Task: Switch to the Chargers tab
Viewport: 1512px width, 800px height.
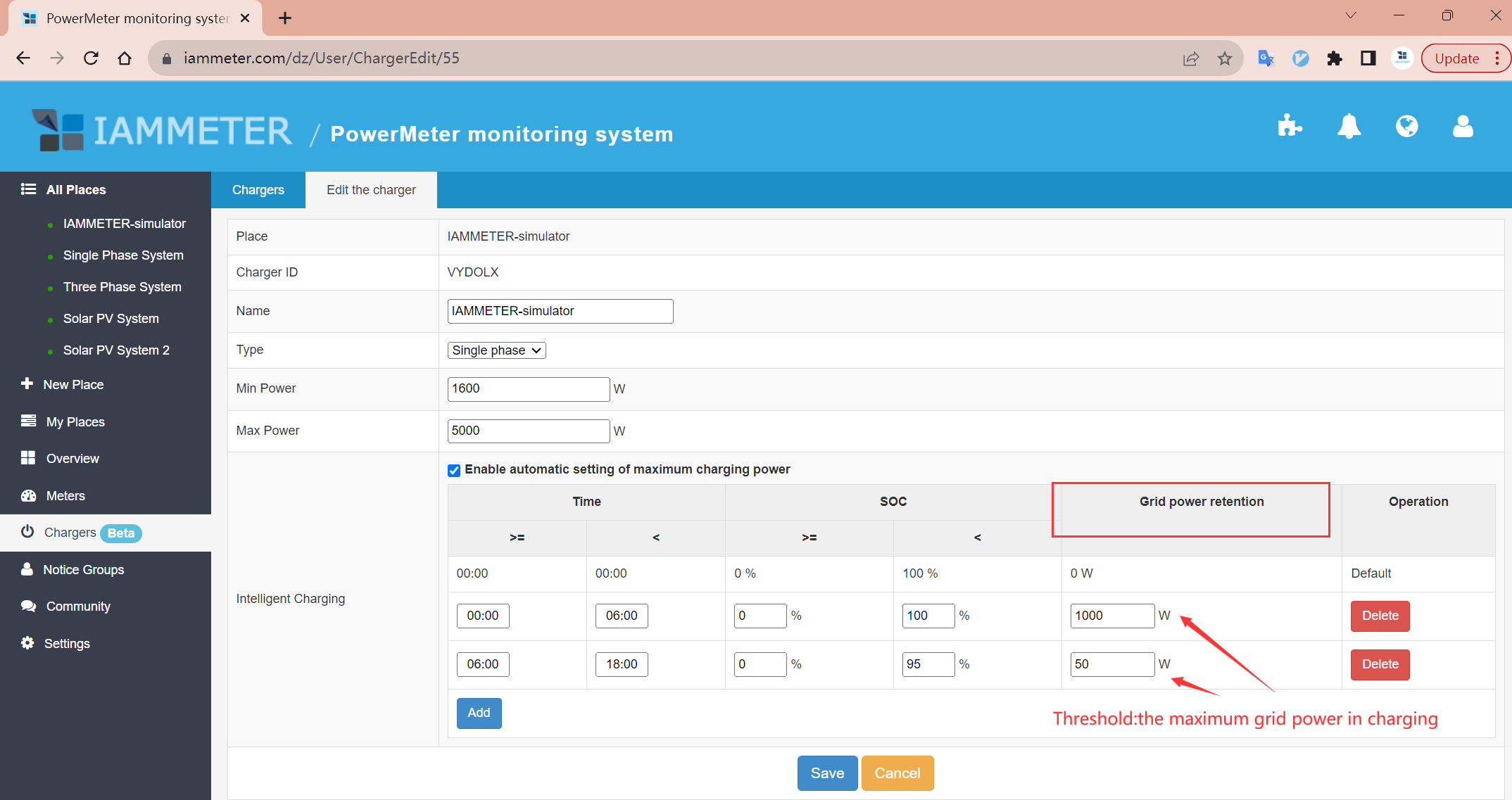Action: (x=258, y=190)
